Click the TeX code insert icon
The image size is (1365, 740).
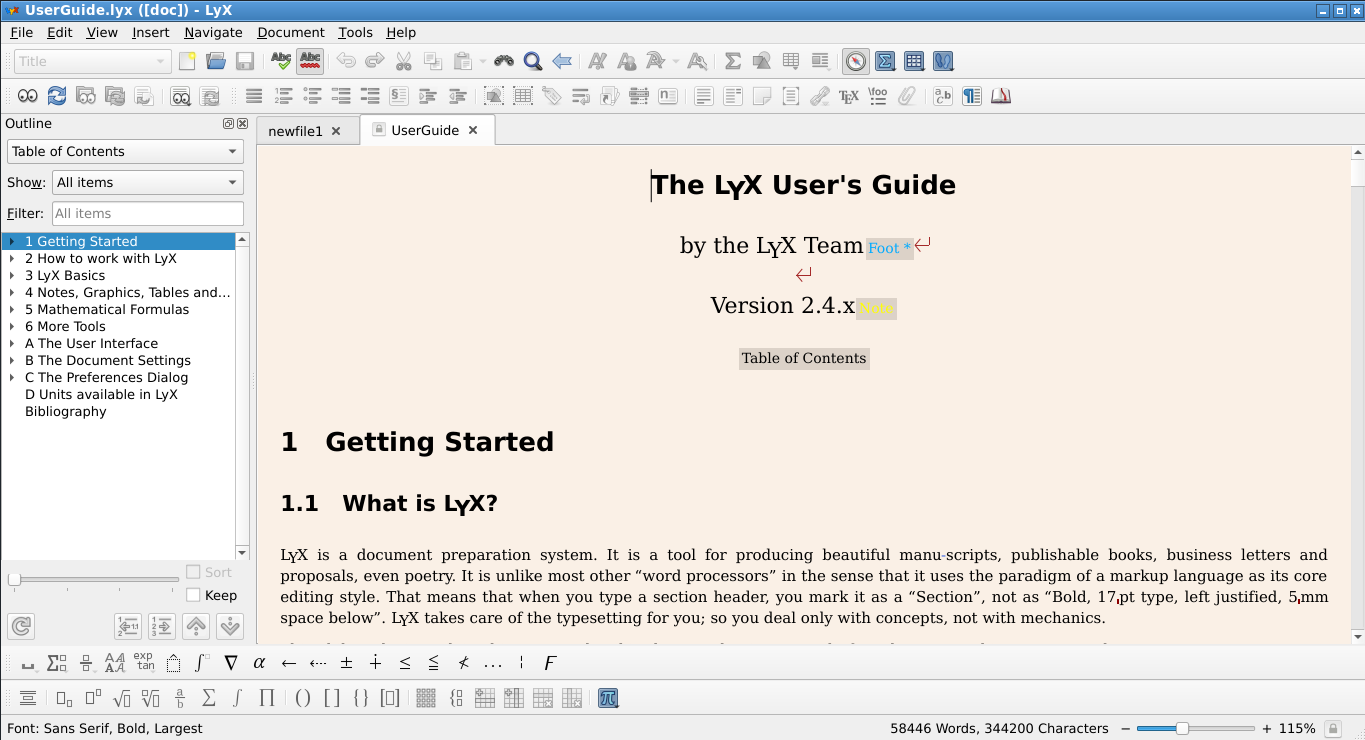848,96
